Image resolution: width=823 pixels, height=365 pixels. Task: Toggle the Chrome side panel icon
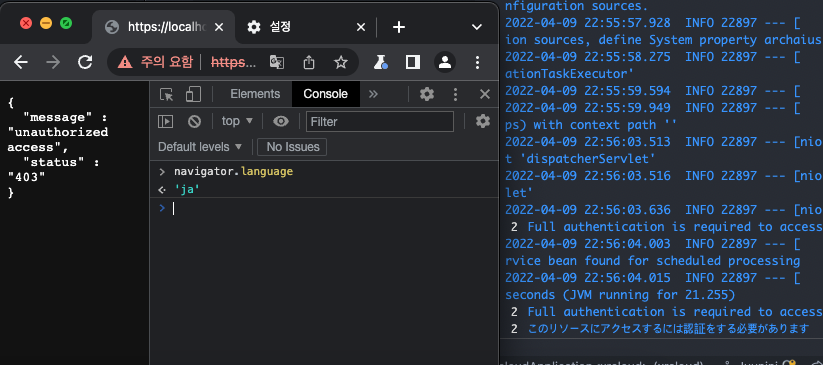413,62
